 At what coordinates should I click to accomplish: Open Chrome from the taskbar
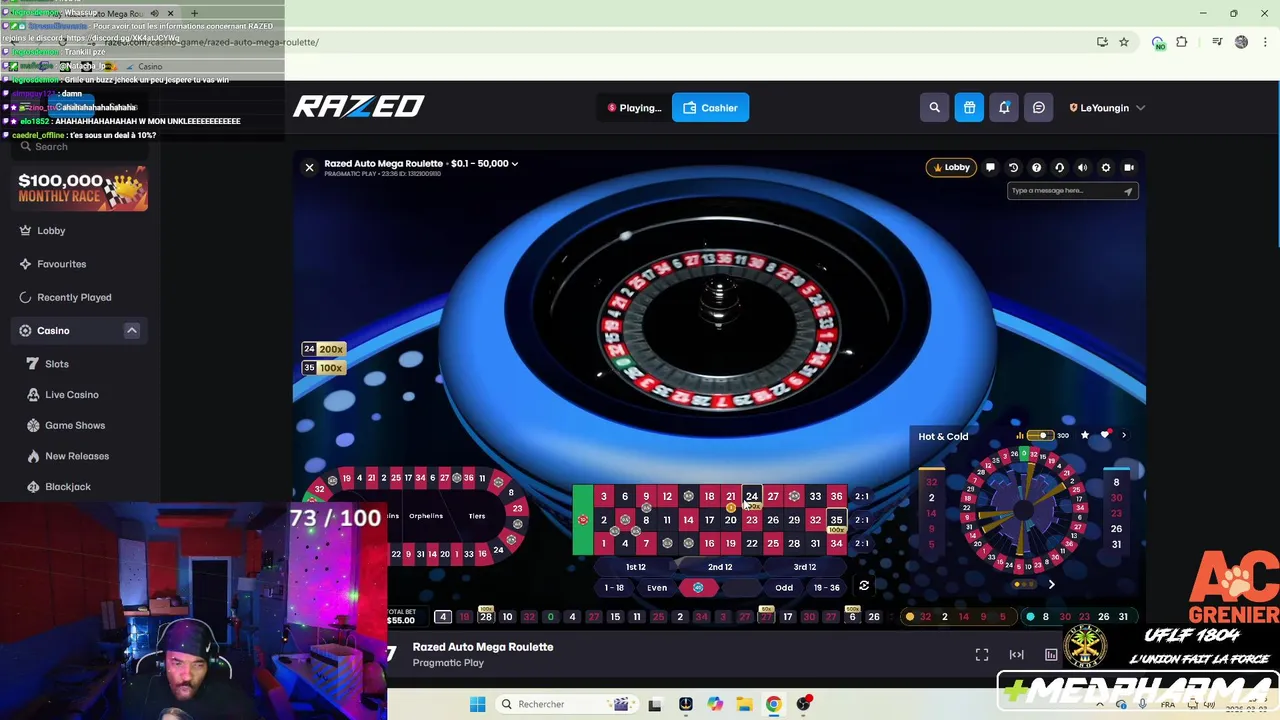pos(773,704)
